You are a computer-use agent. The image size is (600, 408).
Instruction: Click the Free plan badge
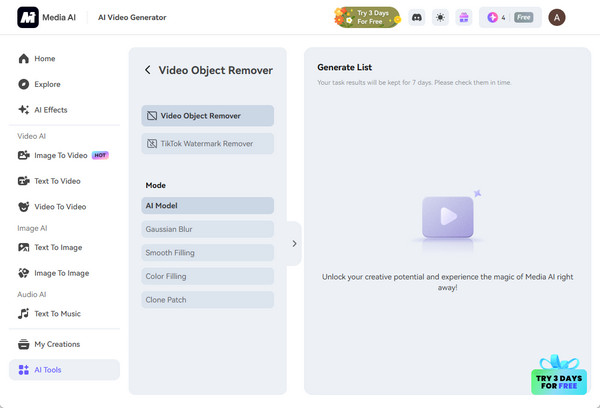(x=523, y=17)
